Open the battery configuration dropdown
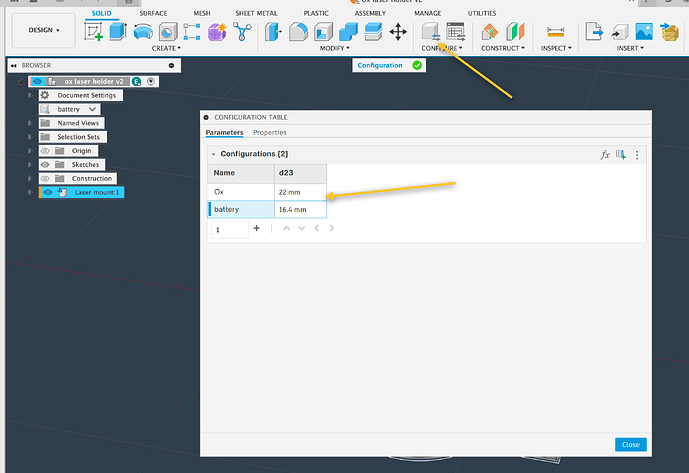Image resolution: width=689 pixels, height=473 pixels. click(93, 109)
